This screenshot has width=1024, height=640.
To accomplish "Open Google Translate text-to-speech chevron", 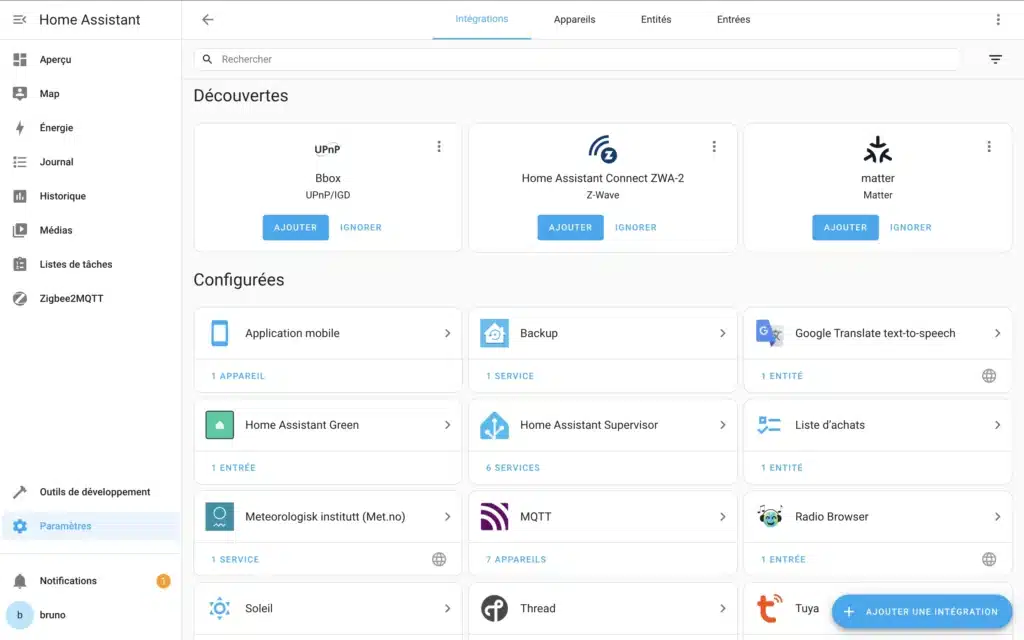I will [997, 333].
